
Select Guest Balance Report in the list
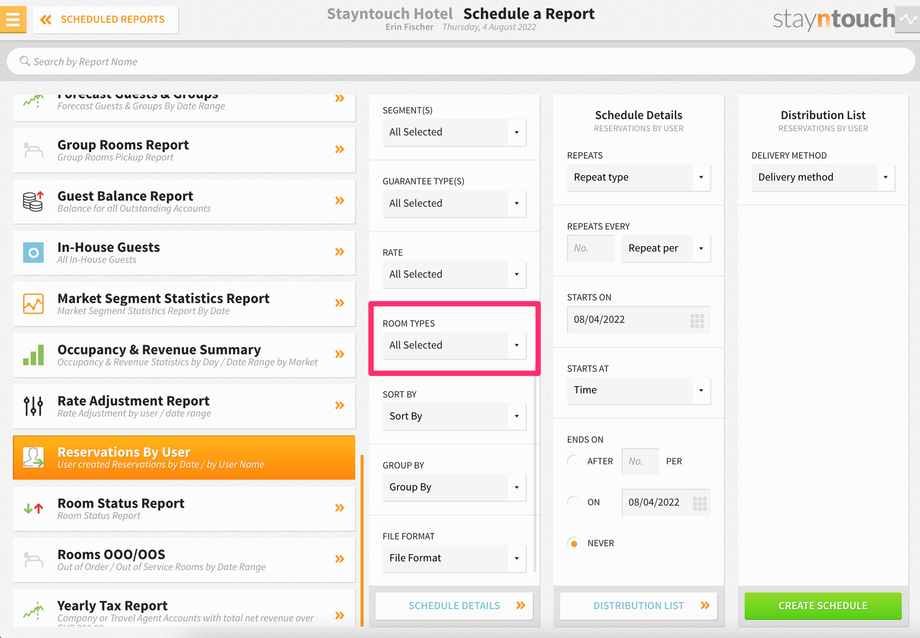click(x=184, y=201)
